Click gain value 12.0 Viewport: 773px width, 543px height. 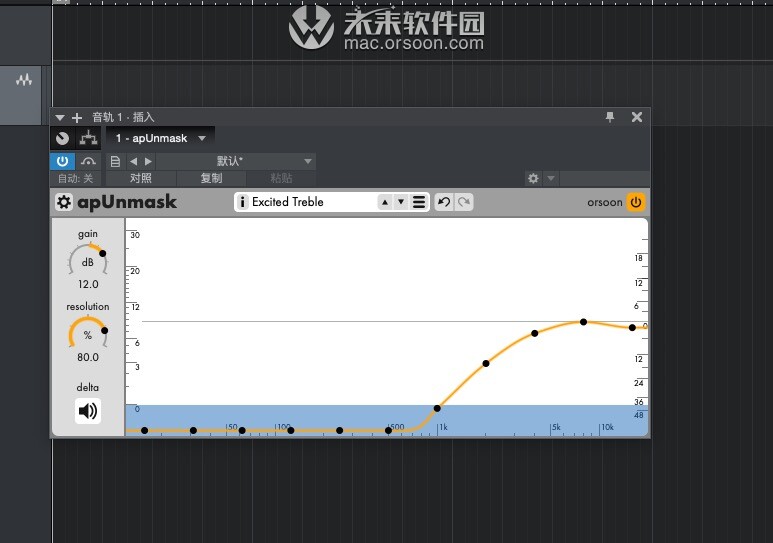point(88,284)
